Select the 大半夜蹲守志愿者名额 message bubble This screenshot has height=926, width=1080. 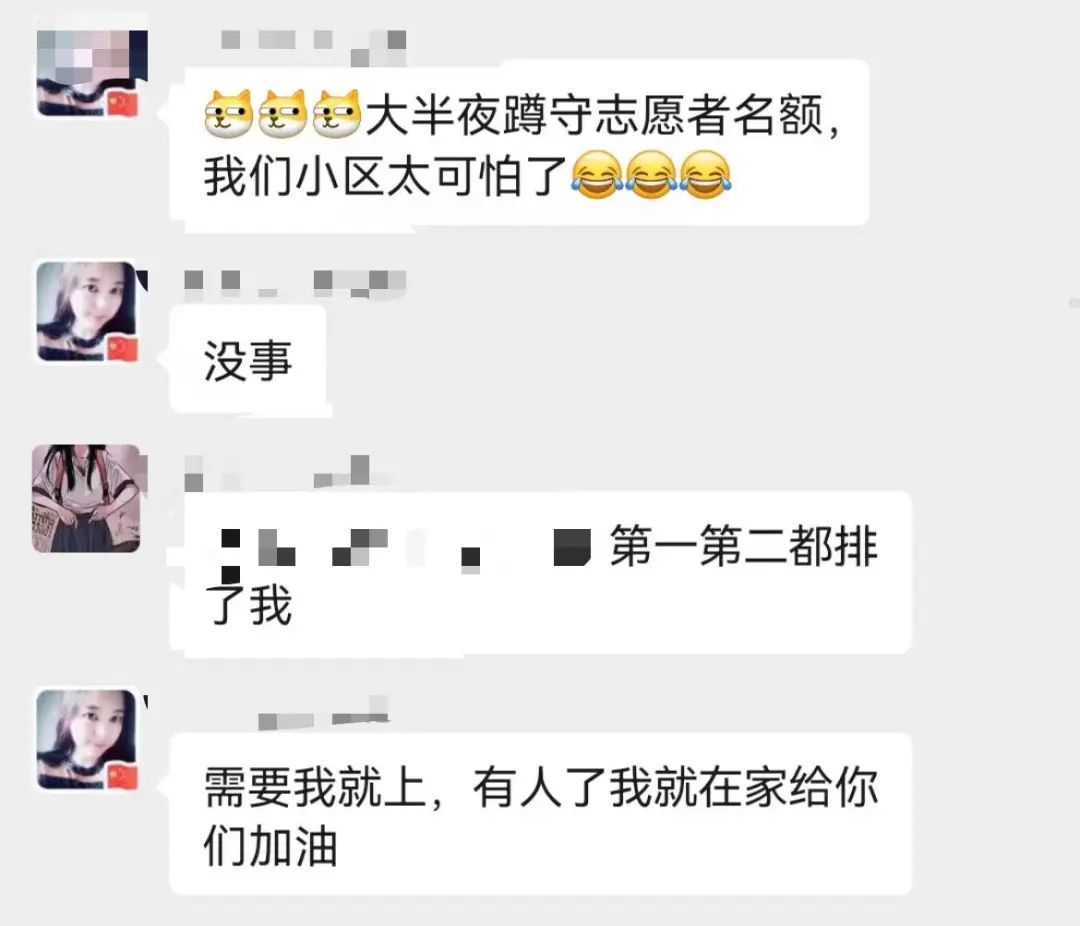pos(519,143)
